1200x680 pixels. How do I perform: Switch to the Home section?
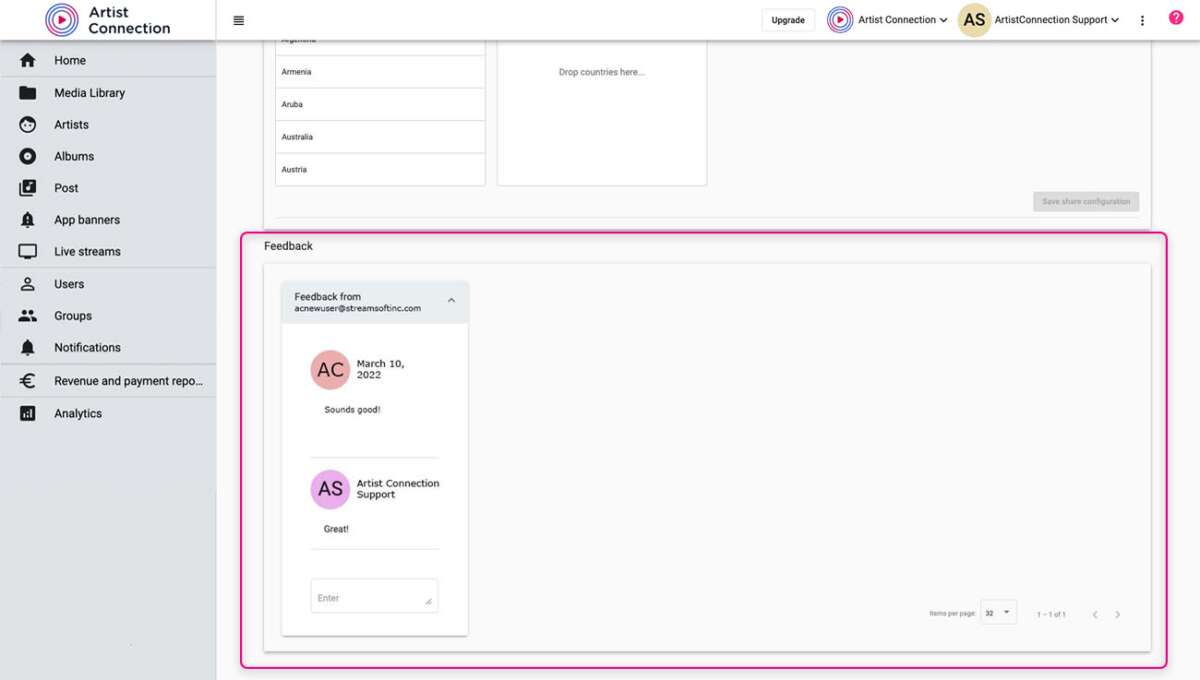click(69, 60)
